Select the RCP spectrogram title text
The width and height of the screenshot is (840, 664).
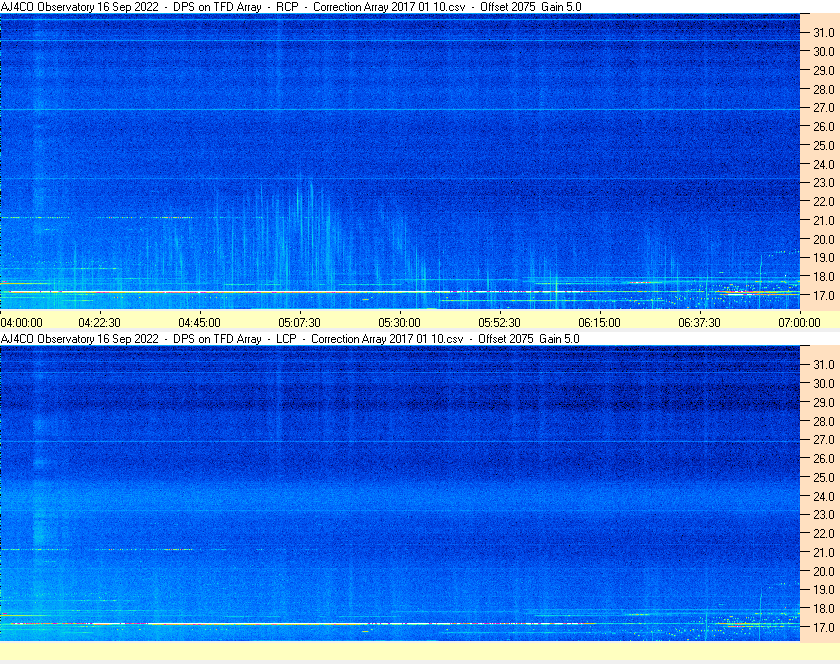point(291,7)
